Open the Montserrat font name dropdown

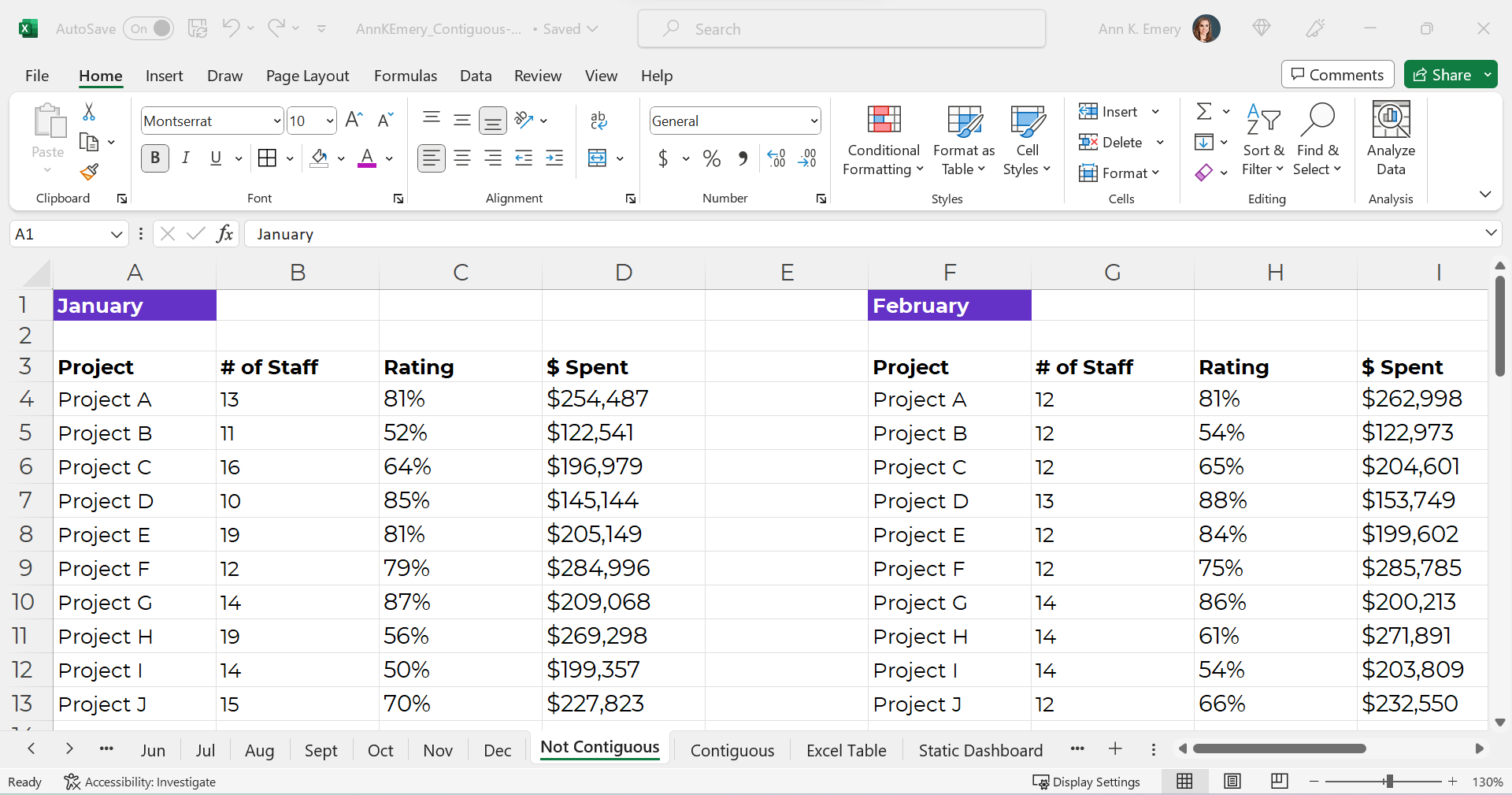tap(277, 121)
